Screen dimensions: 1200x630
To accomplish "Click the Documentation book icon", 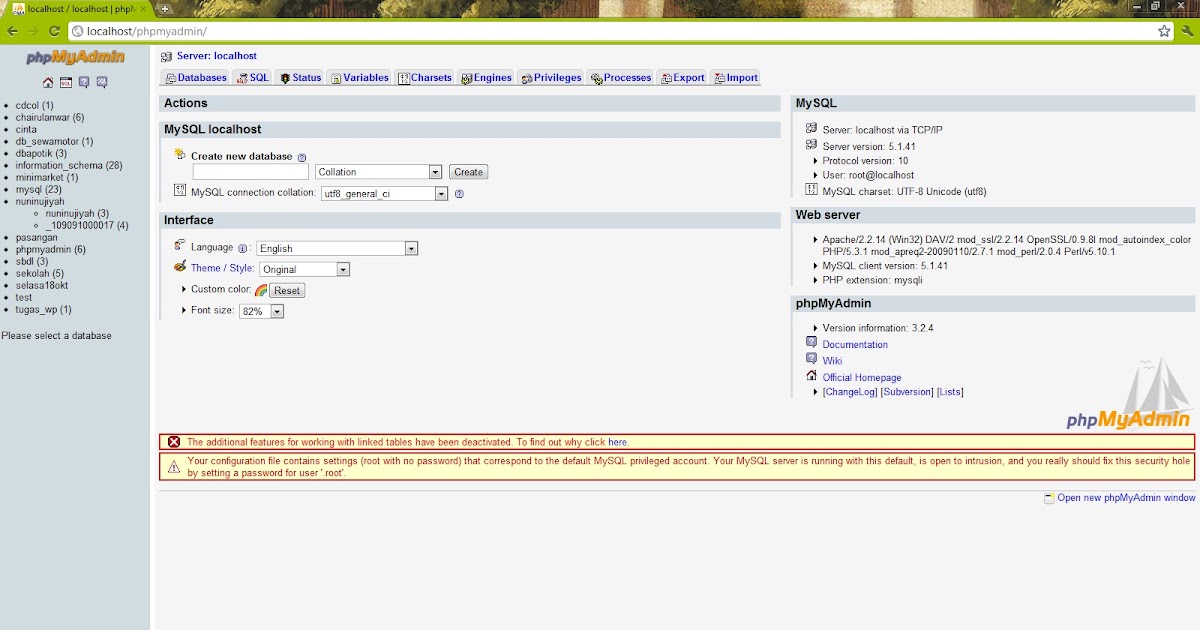I will (812, 343).
